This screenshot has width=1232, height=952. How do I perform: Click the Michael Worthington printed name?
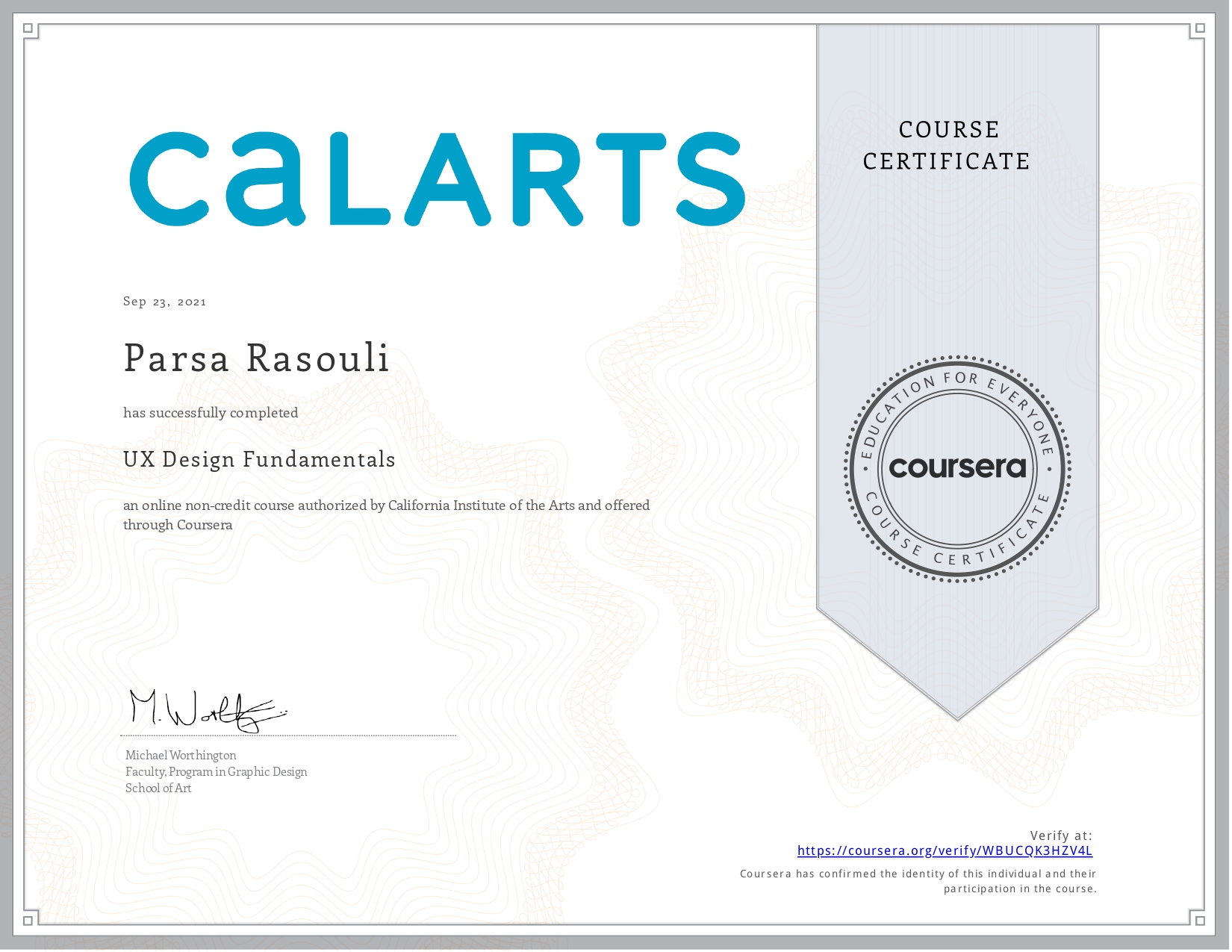181,756
